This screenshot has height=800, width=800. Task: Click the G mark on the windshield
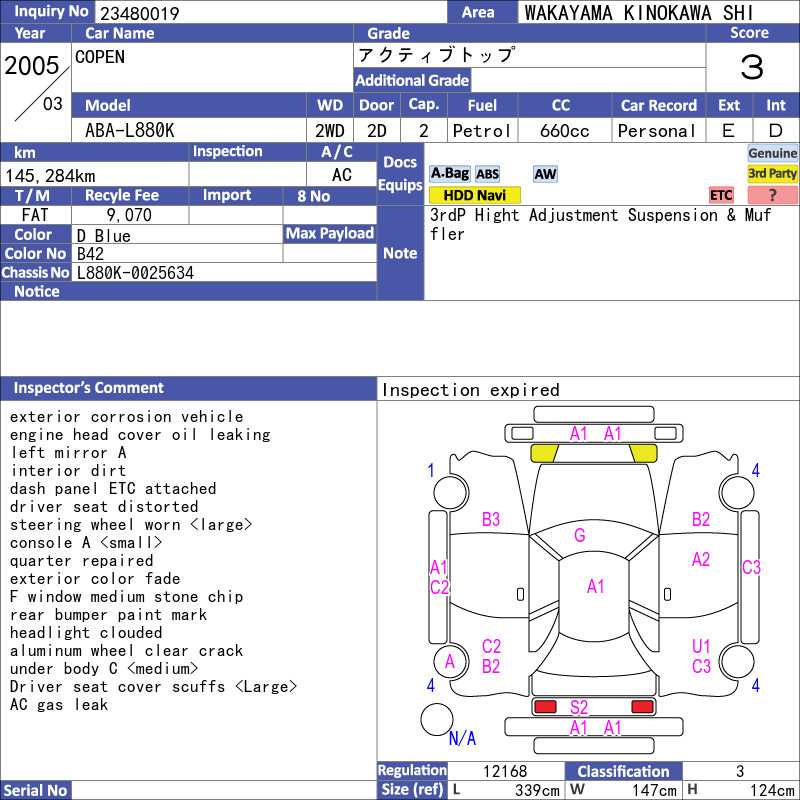pos(580,535)
